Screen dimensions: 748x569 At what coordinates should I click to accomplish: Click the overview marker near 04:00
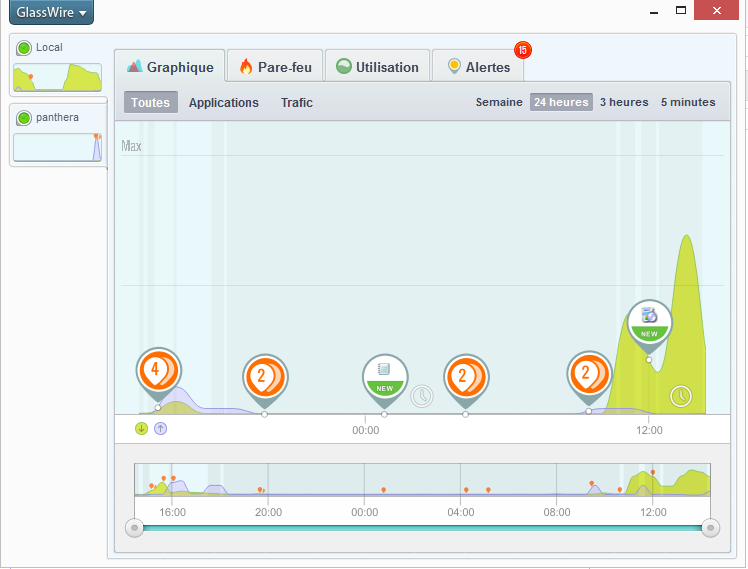point(466,490)
